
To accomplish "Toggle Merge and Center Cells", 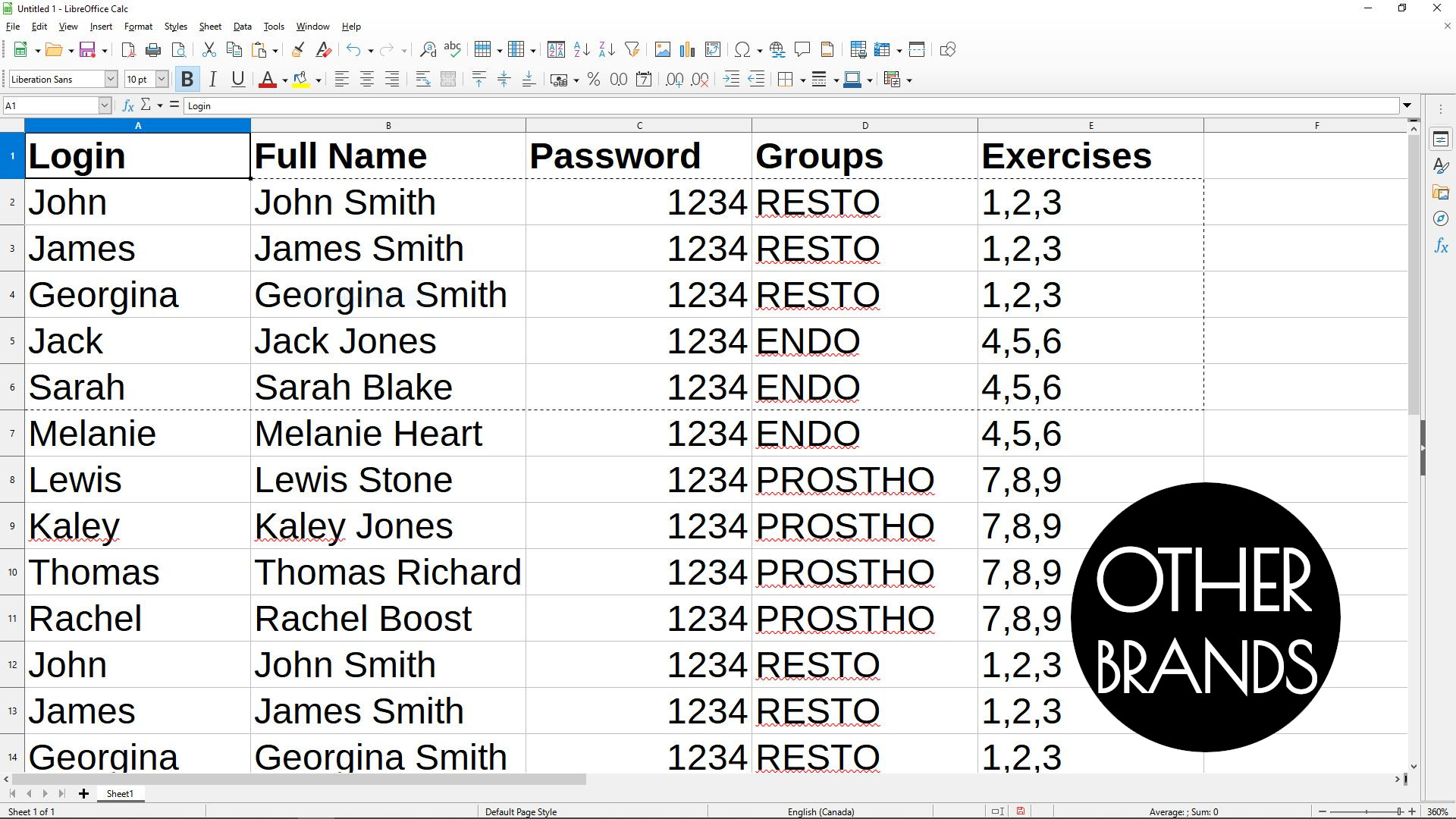I will [448, 80].
